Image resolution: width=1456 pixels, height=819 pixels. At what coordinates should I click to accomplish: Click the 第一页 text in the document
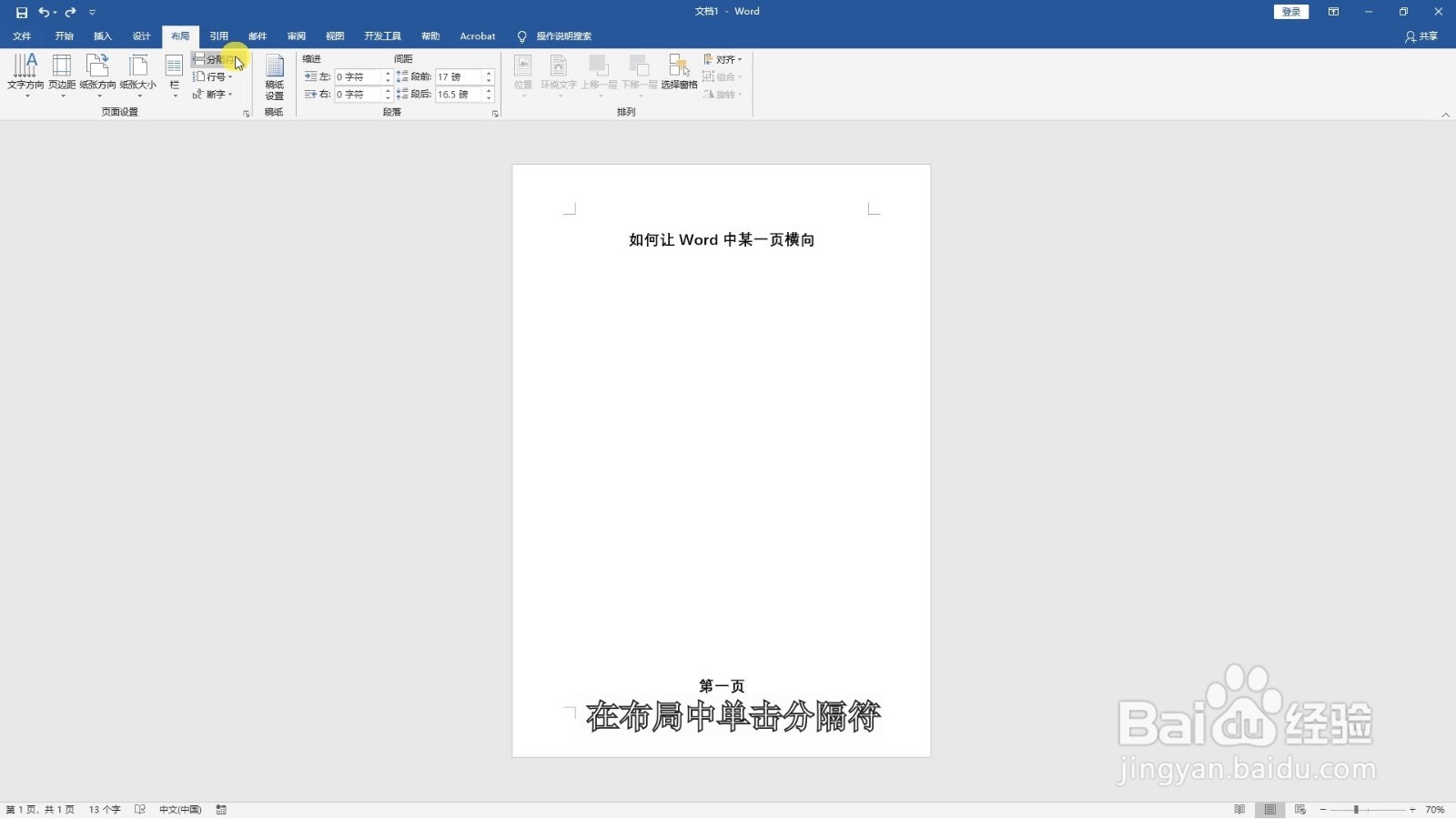click(722, 686)
